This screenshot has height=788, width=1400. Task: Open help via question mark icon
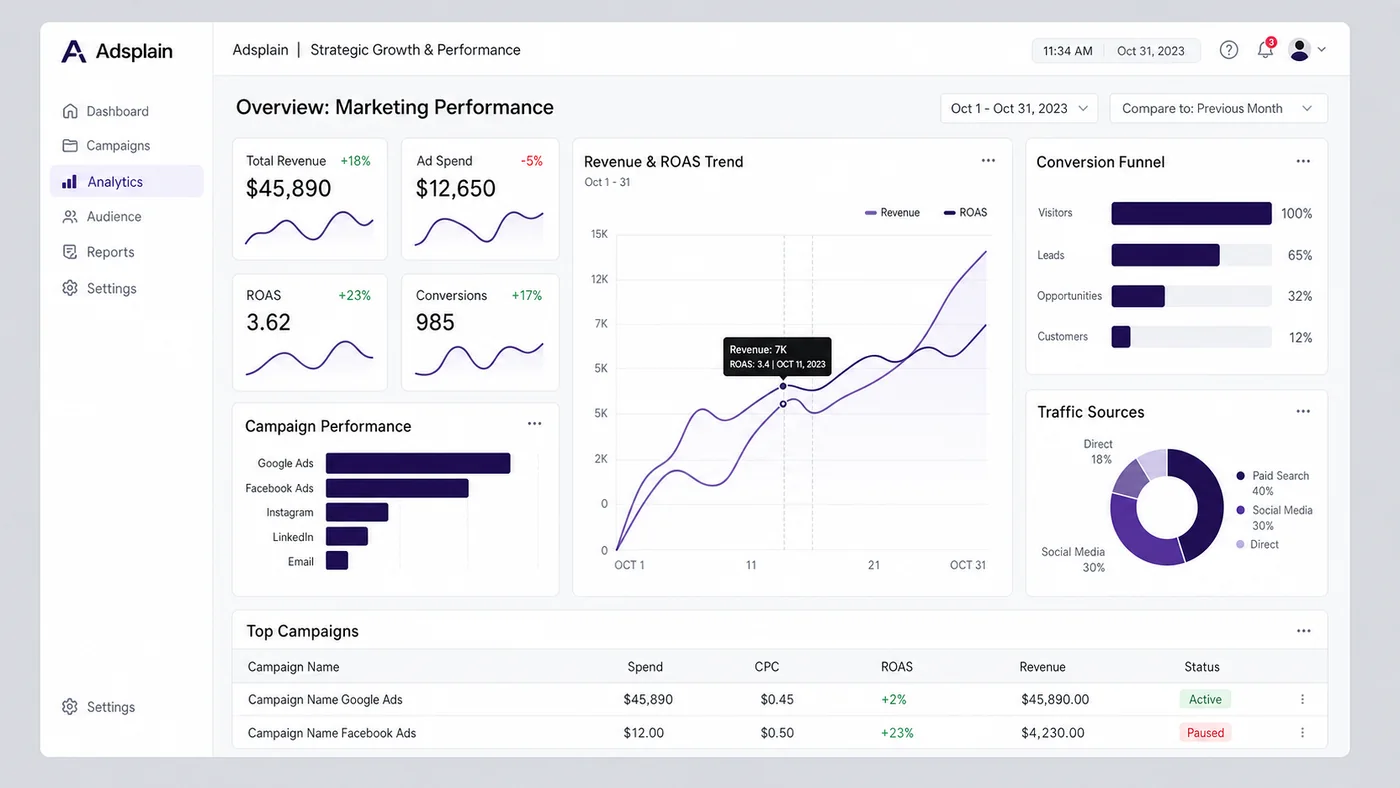(1229, 50)
